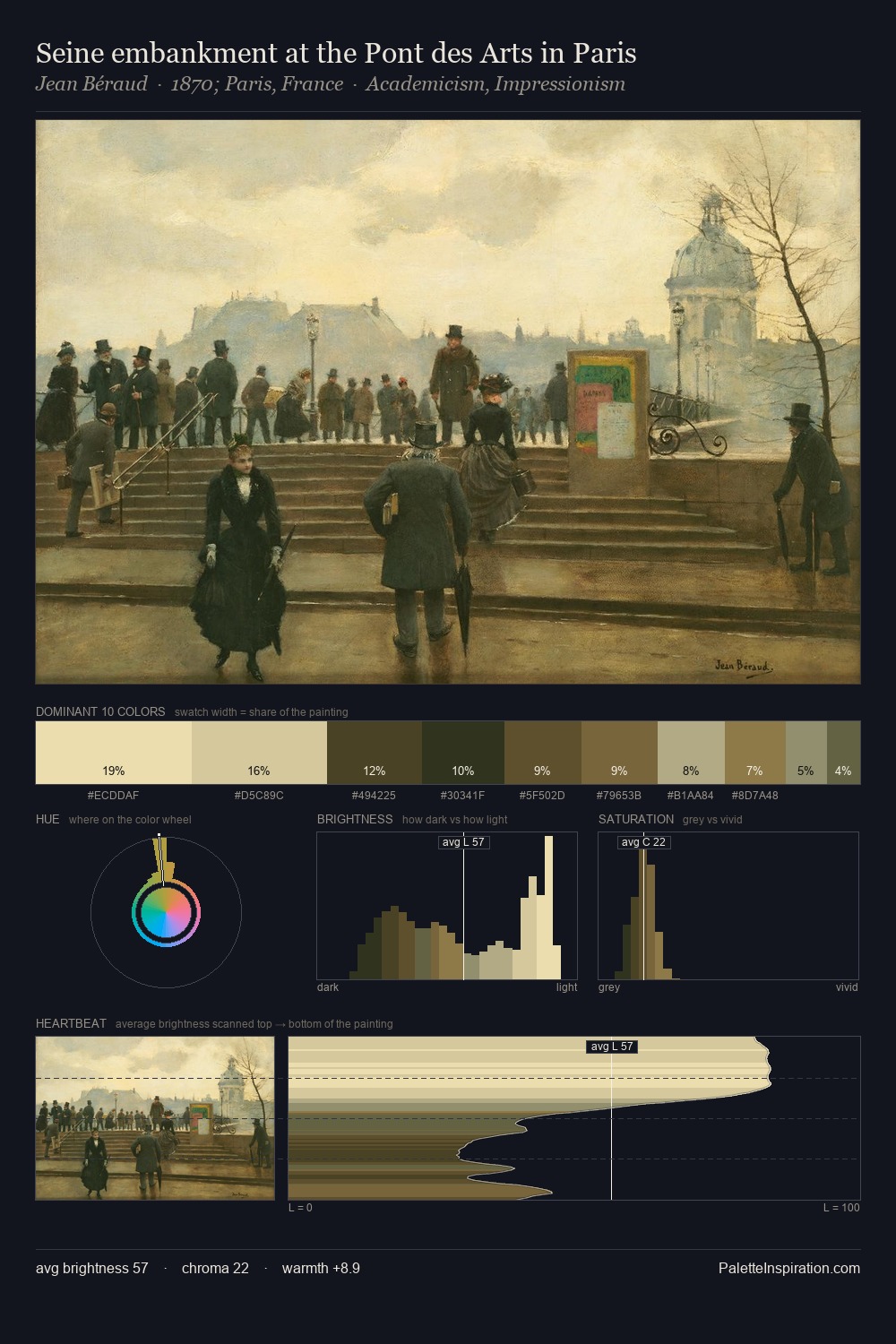
Task: Click the '#D5C89C' hex code label
Action: coord(259,795)
